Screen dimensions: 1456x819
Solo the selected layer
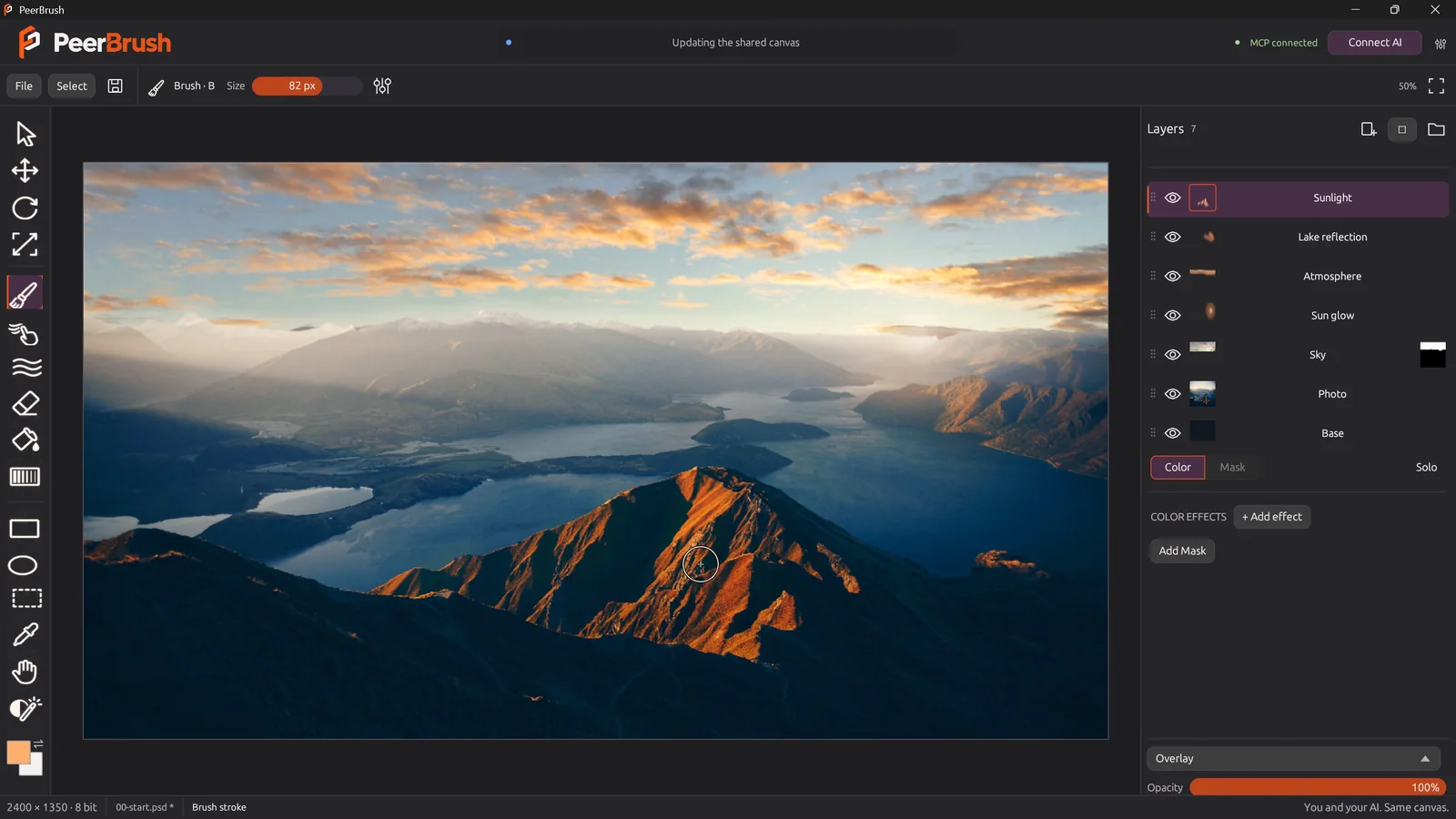pyautogui.click(x=1426, y=467)
